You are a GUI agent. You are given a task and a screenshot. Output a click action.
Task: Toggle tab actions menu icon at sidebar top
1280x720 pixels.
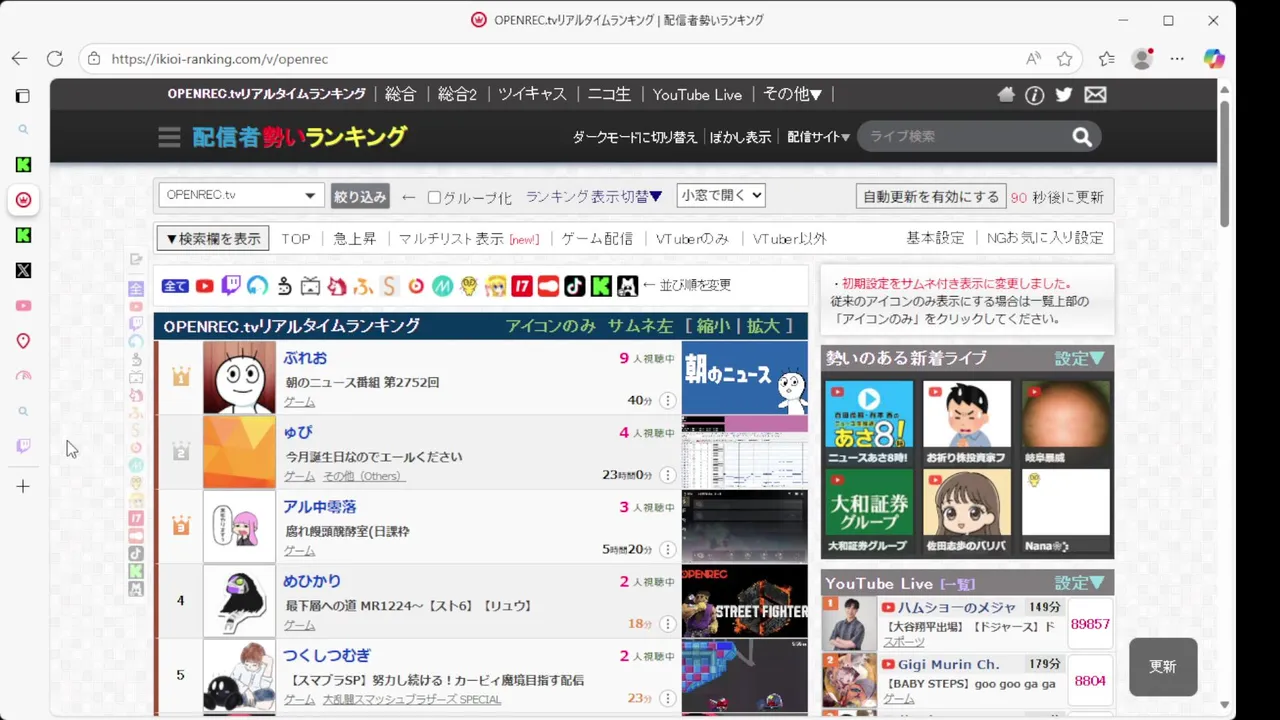click(x=22, y=96)
